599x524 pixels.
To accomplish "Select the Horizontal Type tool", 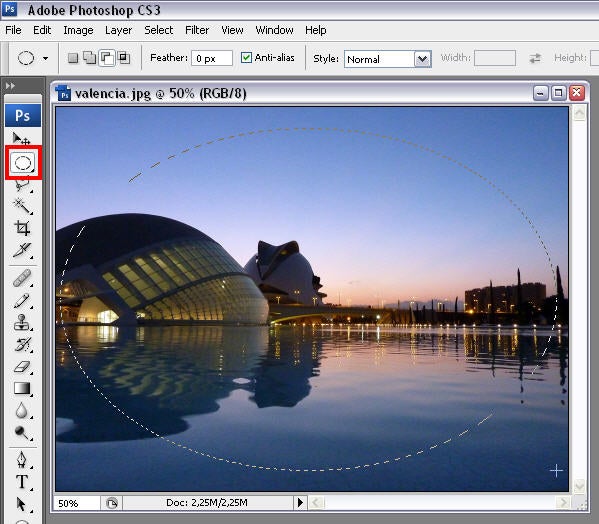I will point(22,482).
